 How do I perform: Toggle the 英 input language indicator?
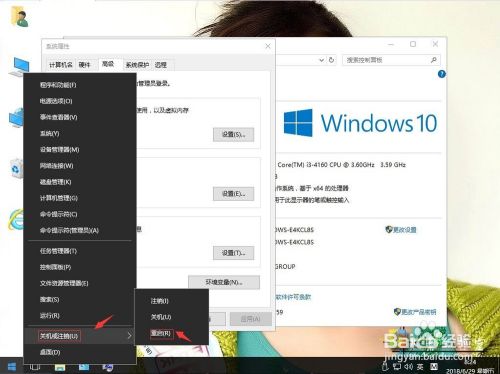420,367
